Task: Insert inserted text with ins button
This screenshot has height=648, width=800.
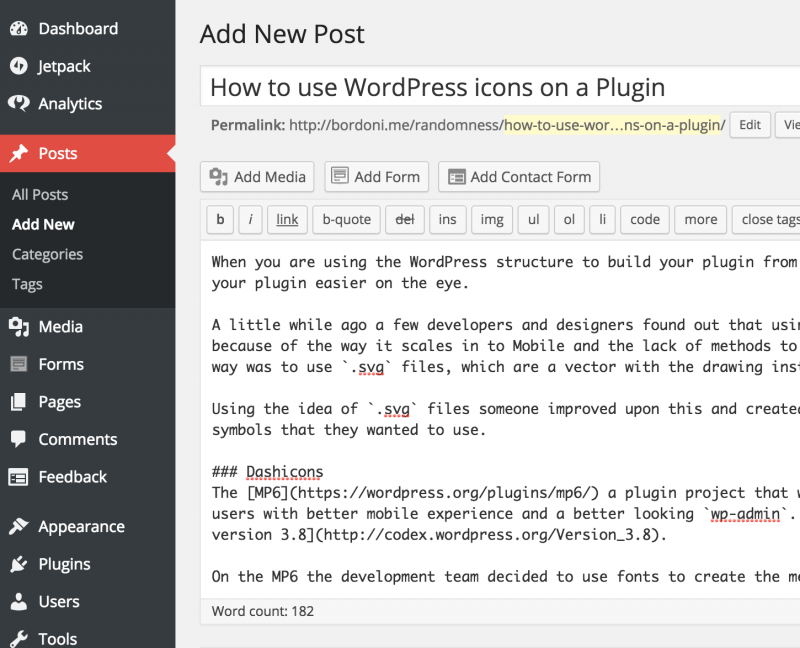Action: pos(447,219)
